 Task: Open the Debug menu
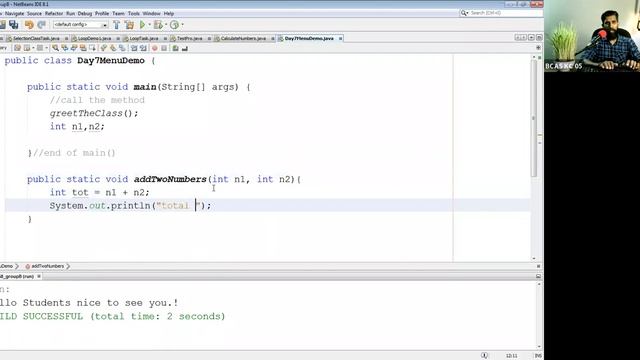tap(85, 13)
